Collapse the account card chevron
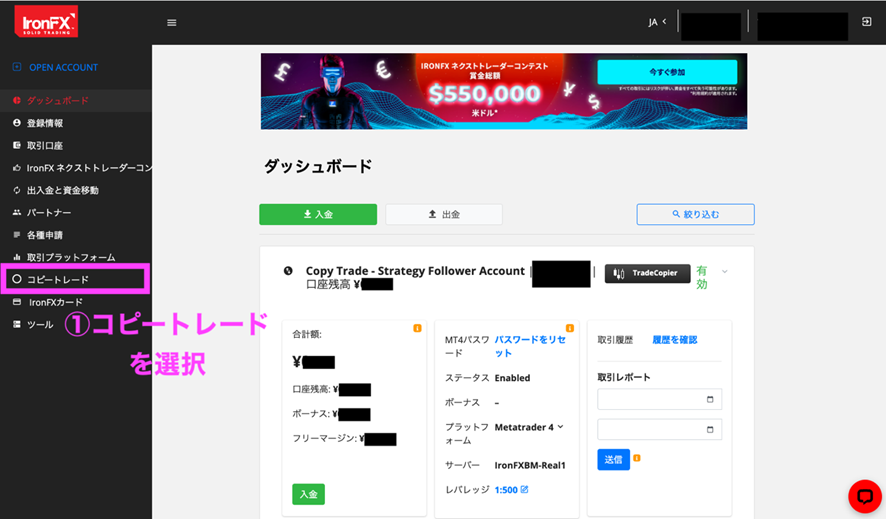The height and width of the screenshot is (519, 886). point(724,272)
